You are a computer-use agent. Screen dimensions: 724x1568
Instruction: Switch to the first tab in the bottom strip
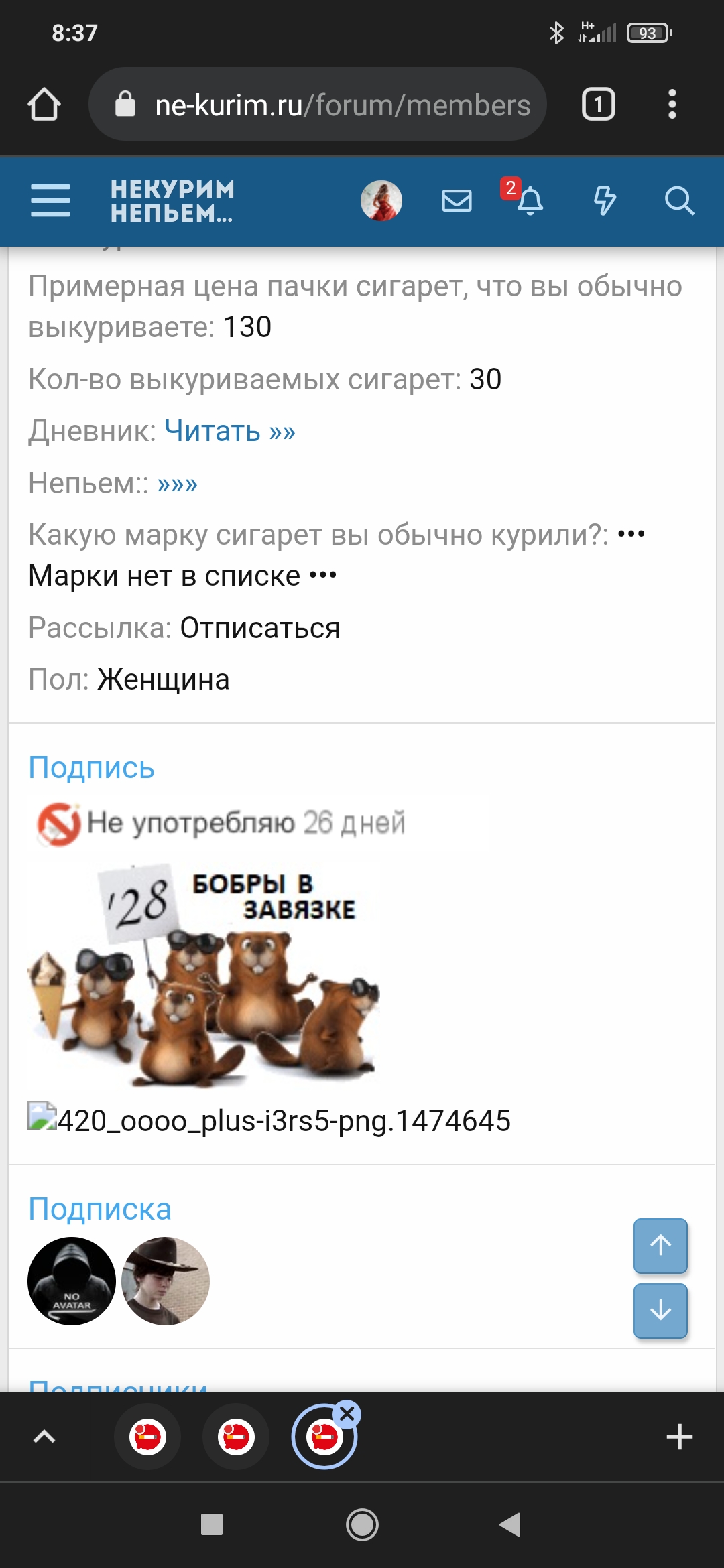point(147,1437)
